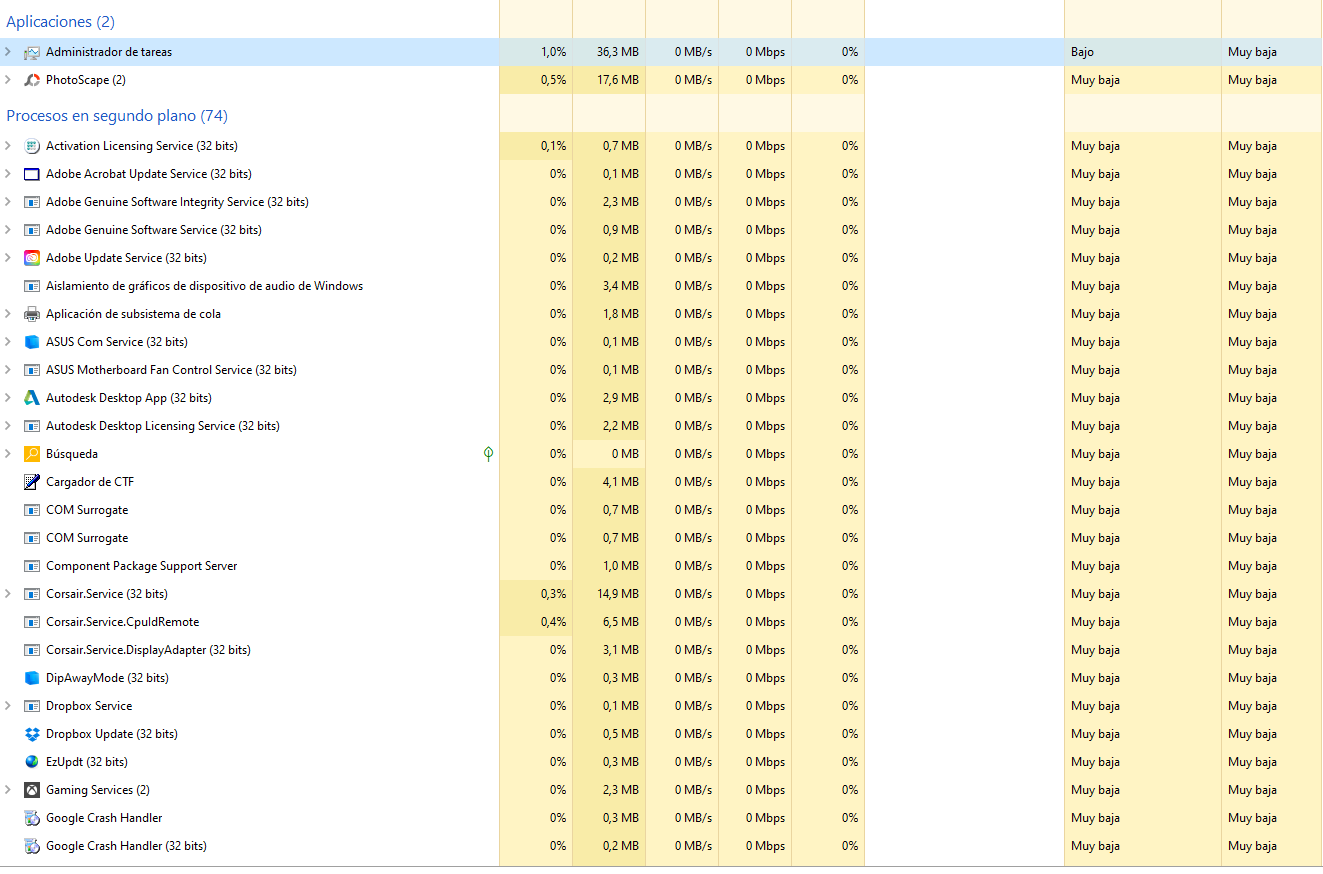Expand Activation Licensing Service row
Viewport: 1323px width, 874px height.
[8, 146]
